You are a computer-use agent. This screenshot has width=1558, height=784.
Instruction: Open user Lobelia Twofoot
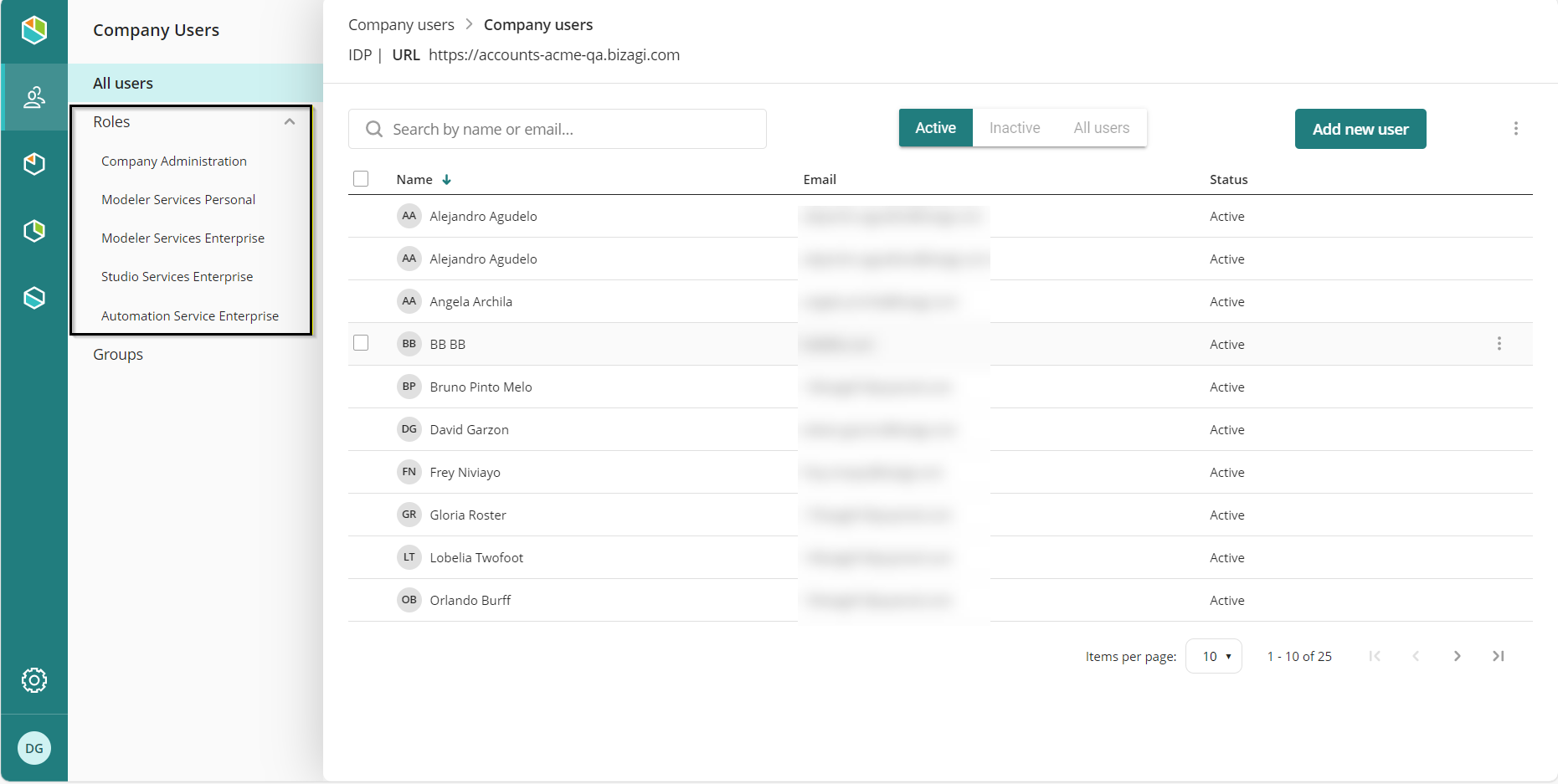(476, 558)
